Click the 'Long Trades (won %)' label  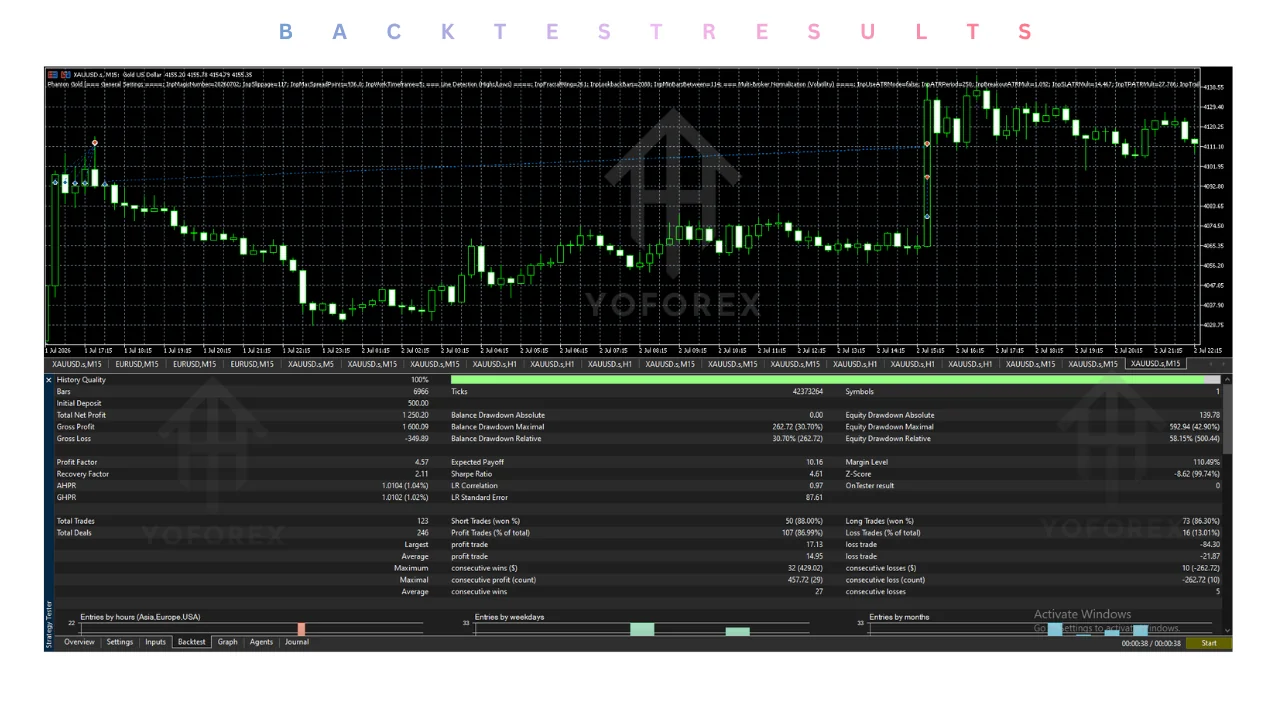880,521
